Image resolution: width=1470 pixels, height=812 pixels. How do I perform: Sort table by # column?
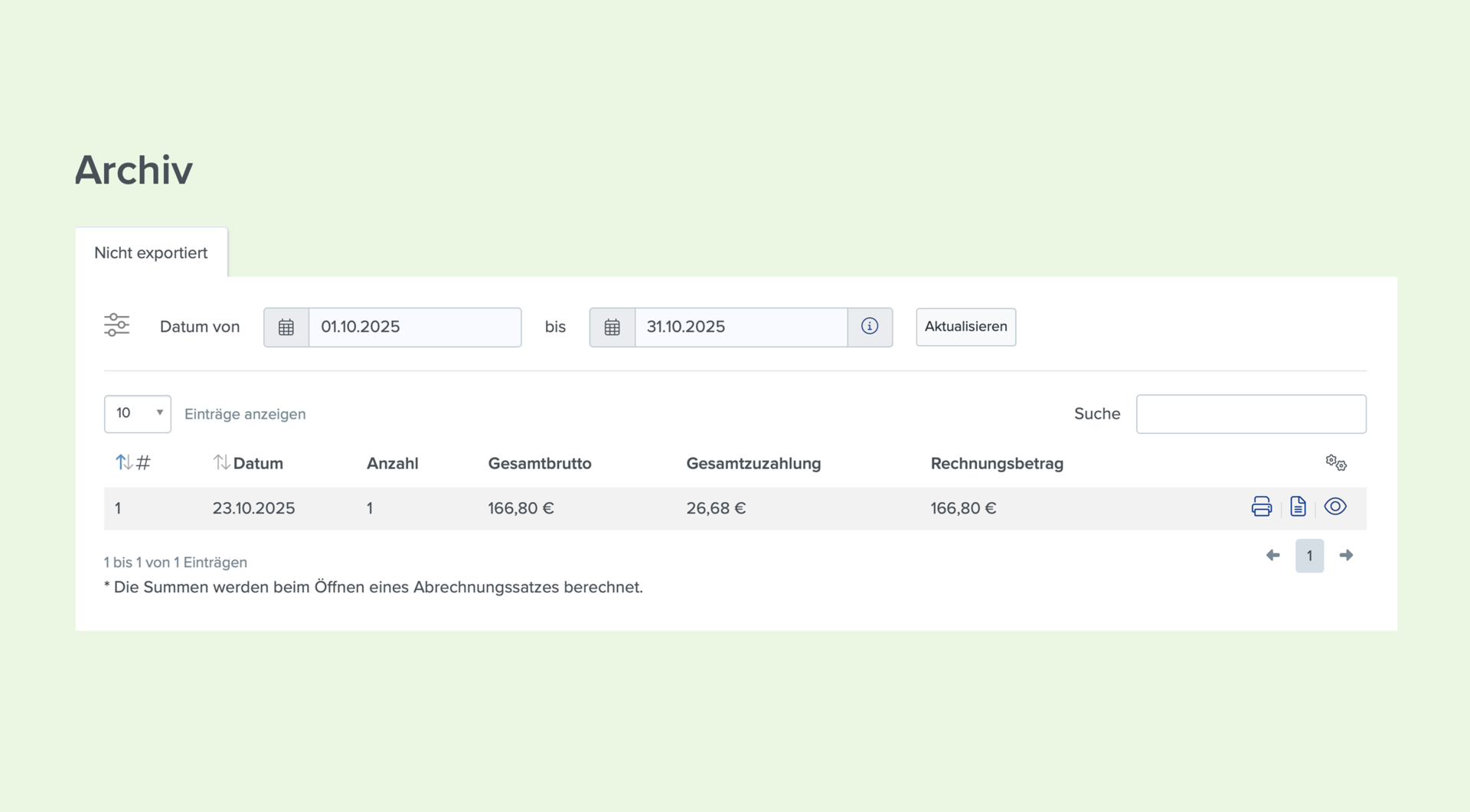pos(133,462)
